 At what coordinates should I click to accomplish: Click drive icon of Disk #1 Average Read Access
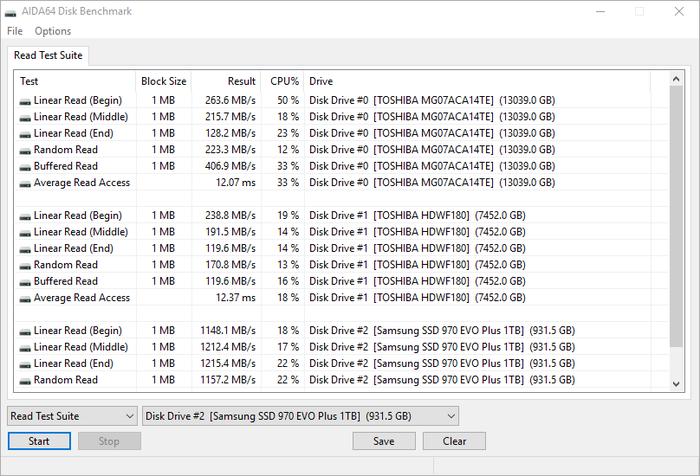coord(25,300)
